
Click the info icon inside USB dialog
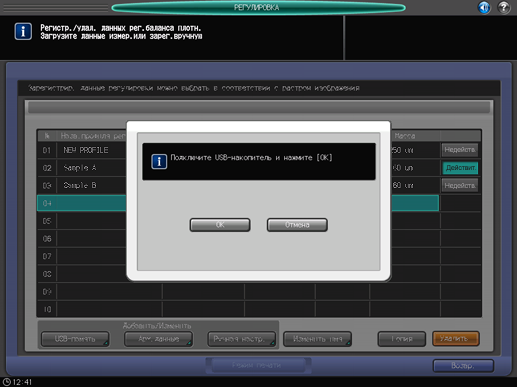[x=159, y=161]
